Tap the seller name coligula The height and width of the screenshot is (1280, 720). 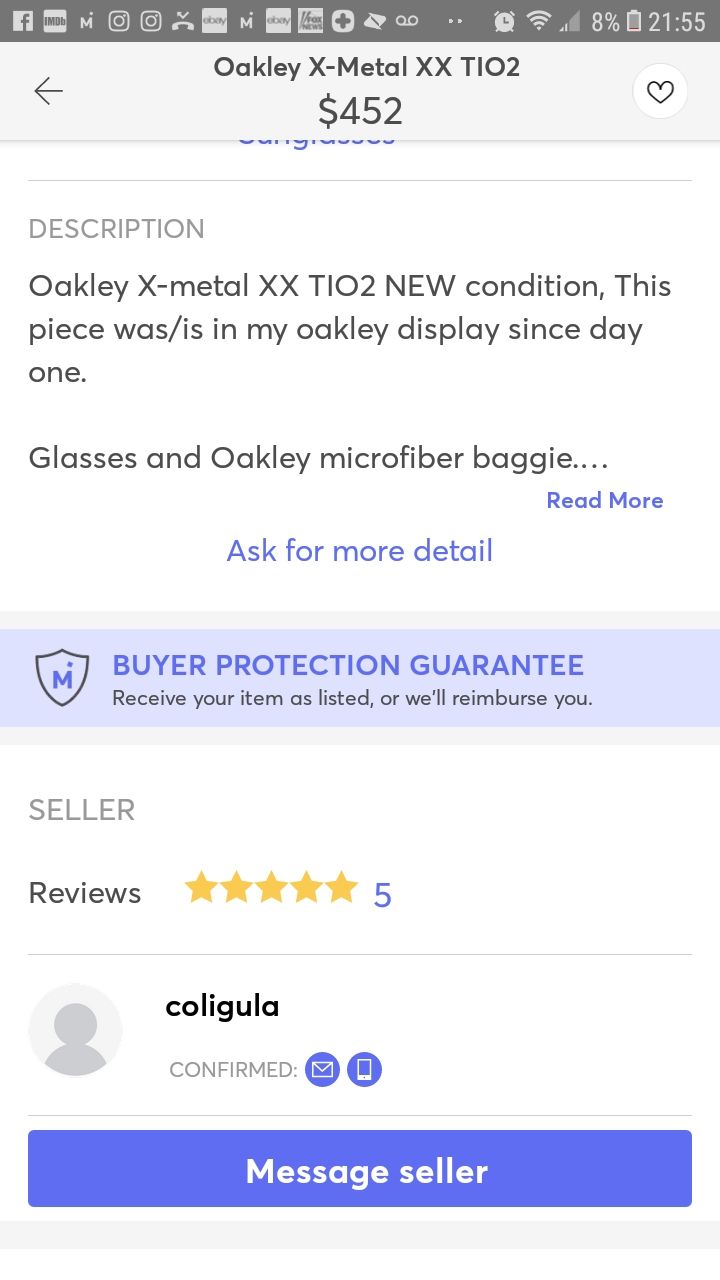click(x=222, y=1006)
